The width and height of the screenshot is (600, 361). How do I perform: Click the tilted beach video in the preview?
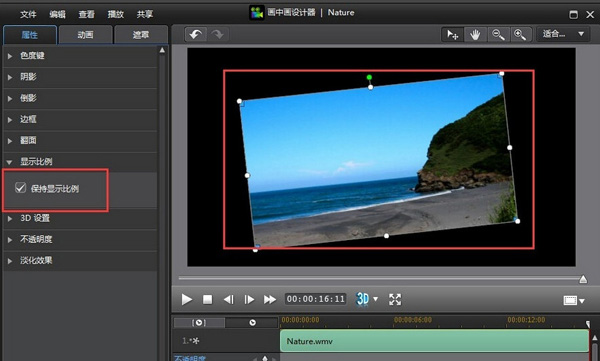pyautogui.click(x=379, y=161)
